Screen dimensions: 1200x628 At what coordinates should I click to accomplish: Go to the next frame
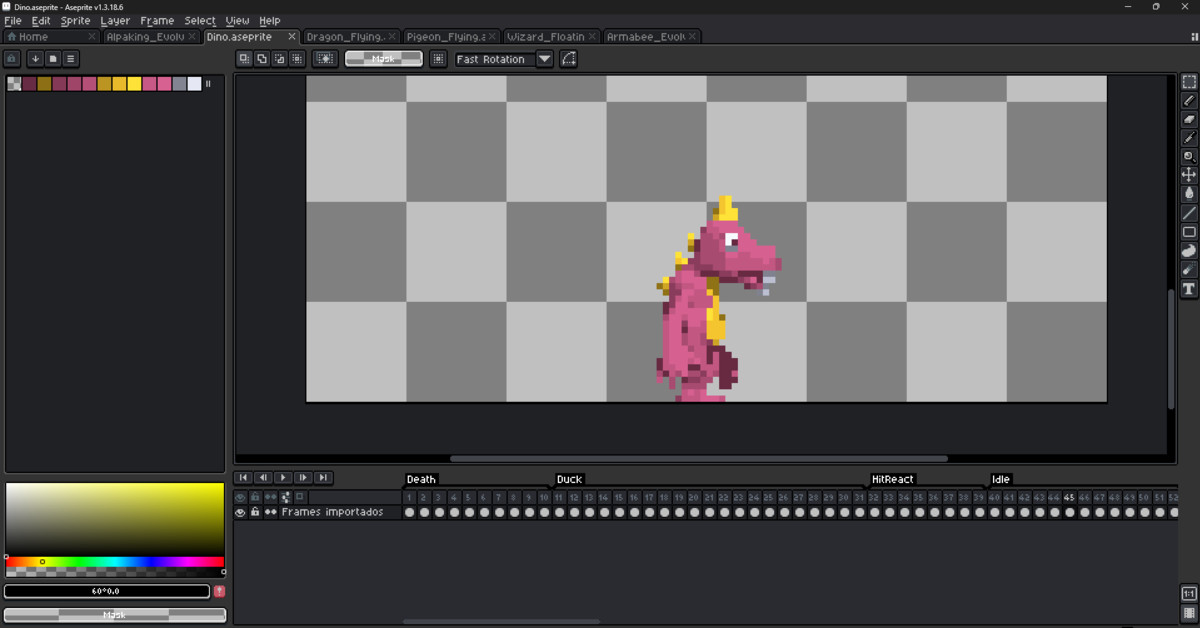tap(303, 478)
